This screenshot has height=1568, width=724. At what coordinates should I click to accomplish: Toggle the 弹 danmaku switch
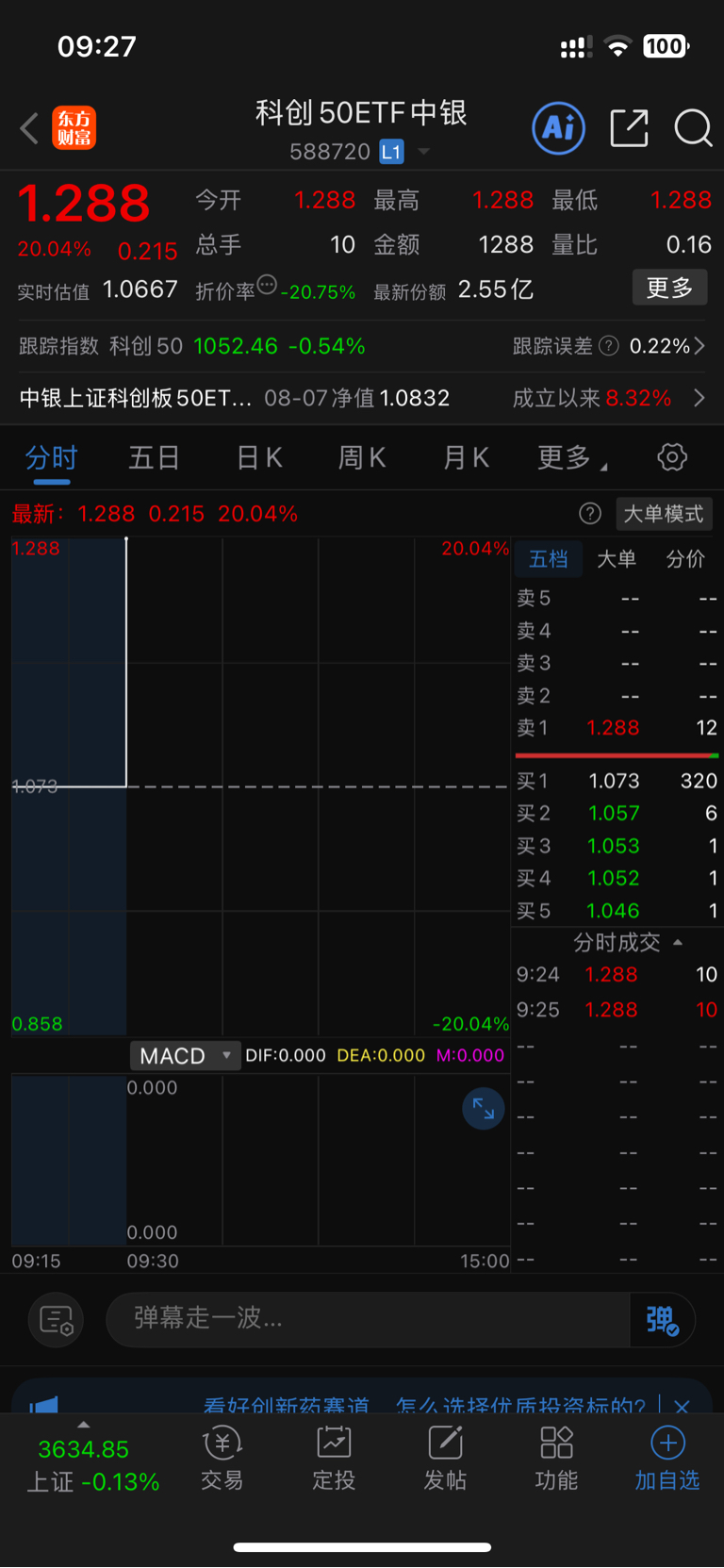tap(663, 1320)
